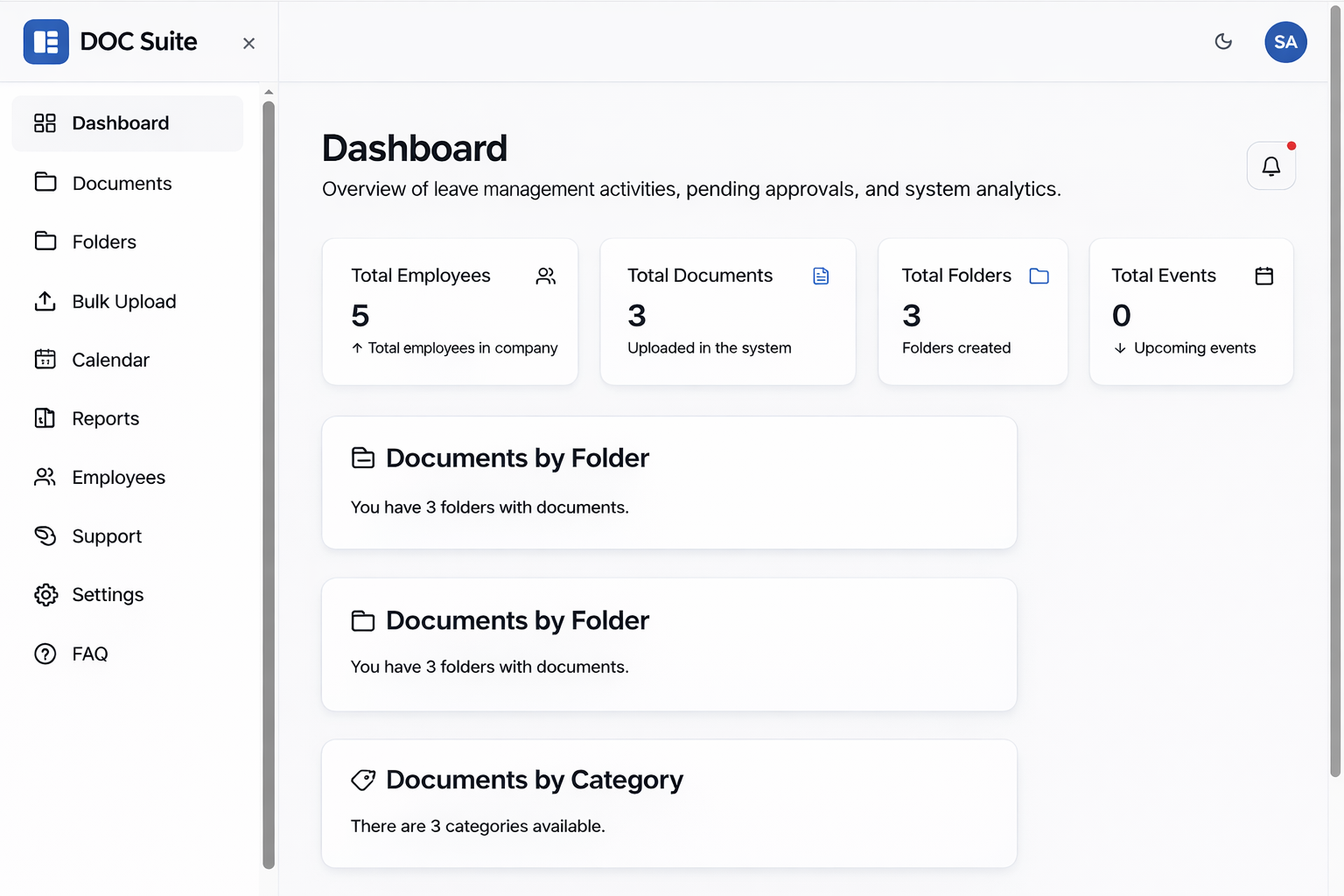Click the DOC Suite logo icon

point(45,42)
